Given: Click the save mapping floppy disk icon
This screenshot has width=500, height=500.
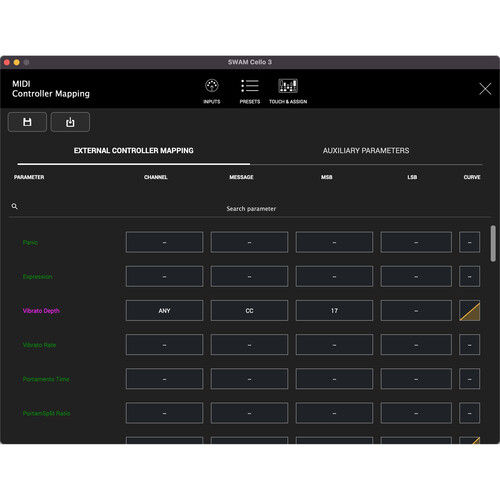Looking at the screenshot, I should pos(27,122).
